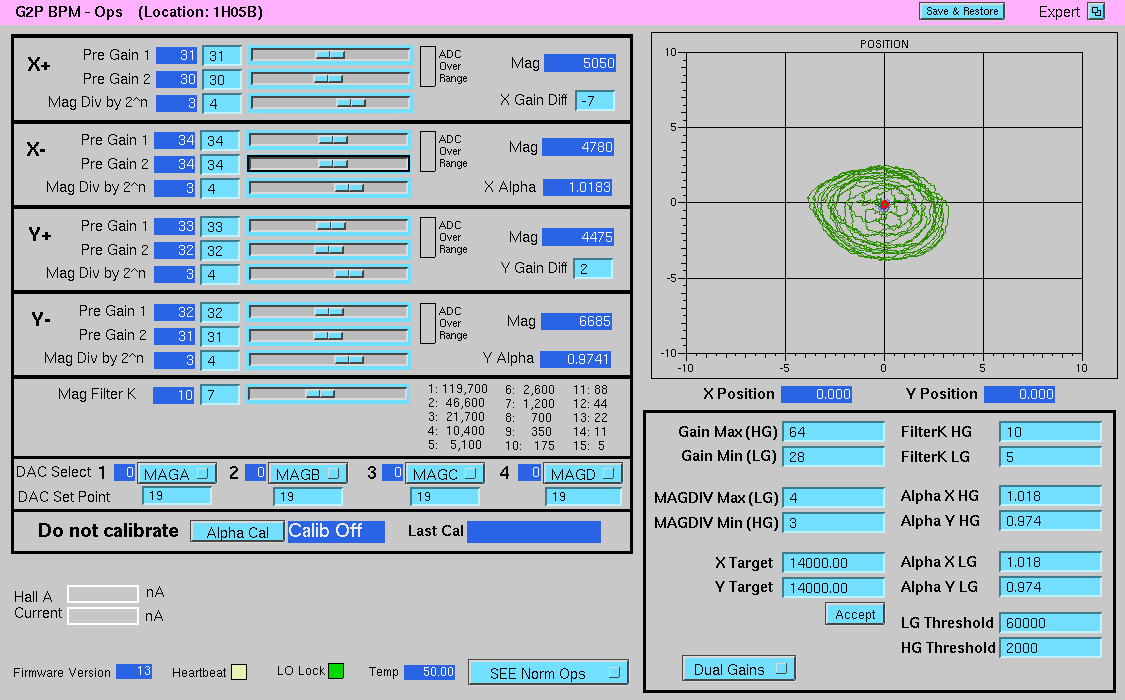Click the Save & Restore button

[961, 11]
